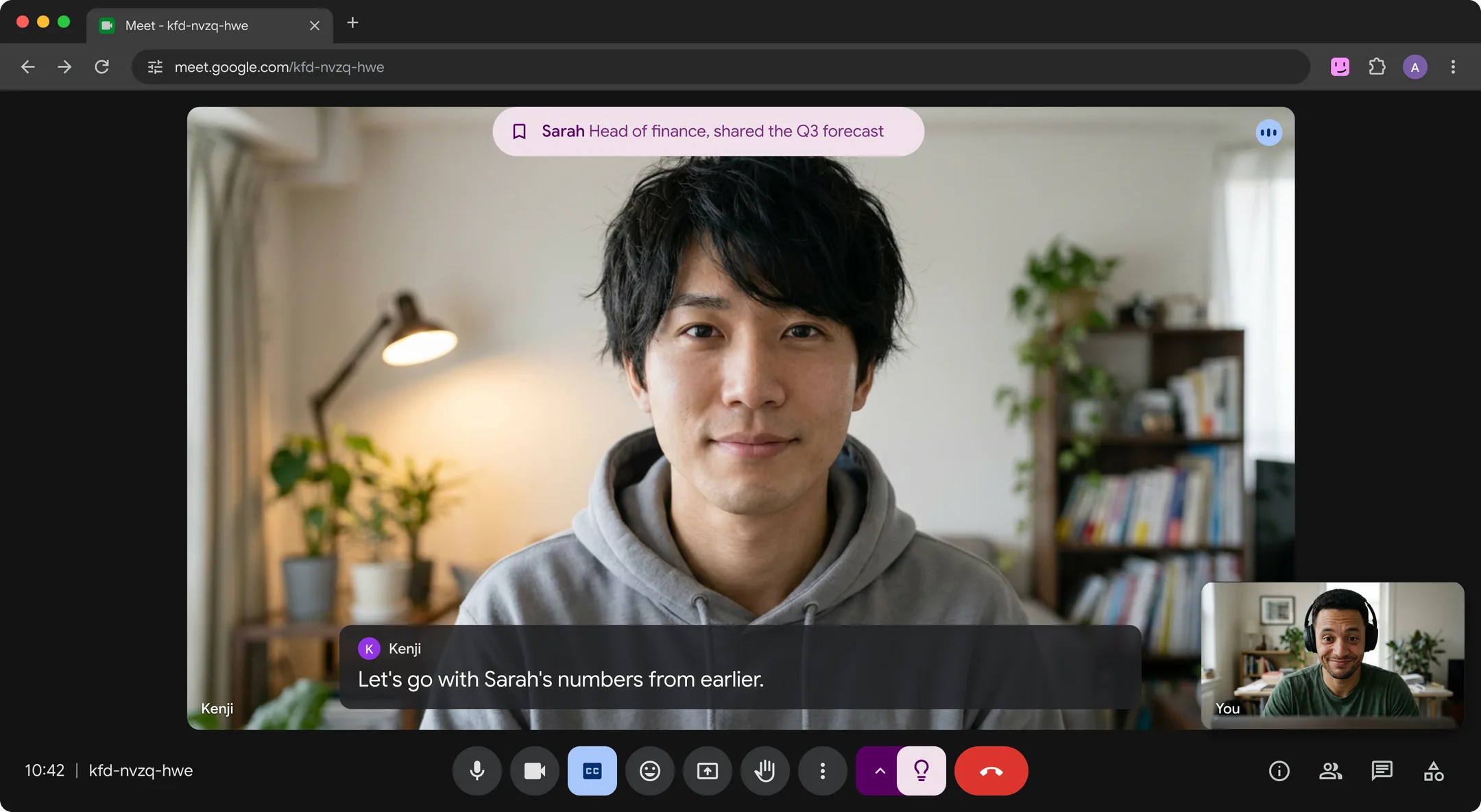Viewport: 1481px width, 812px height.
Task: Select the Meet - kfd-nvzq-hwe tab
Action: pos(209,25)
